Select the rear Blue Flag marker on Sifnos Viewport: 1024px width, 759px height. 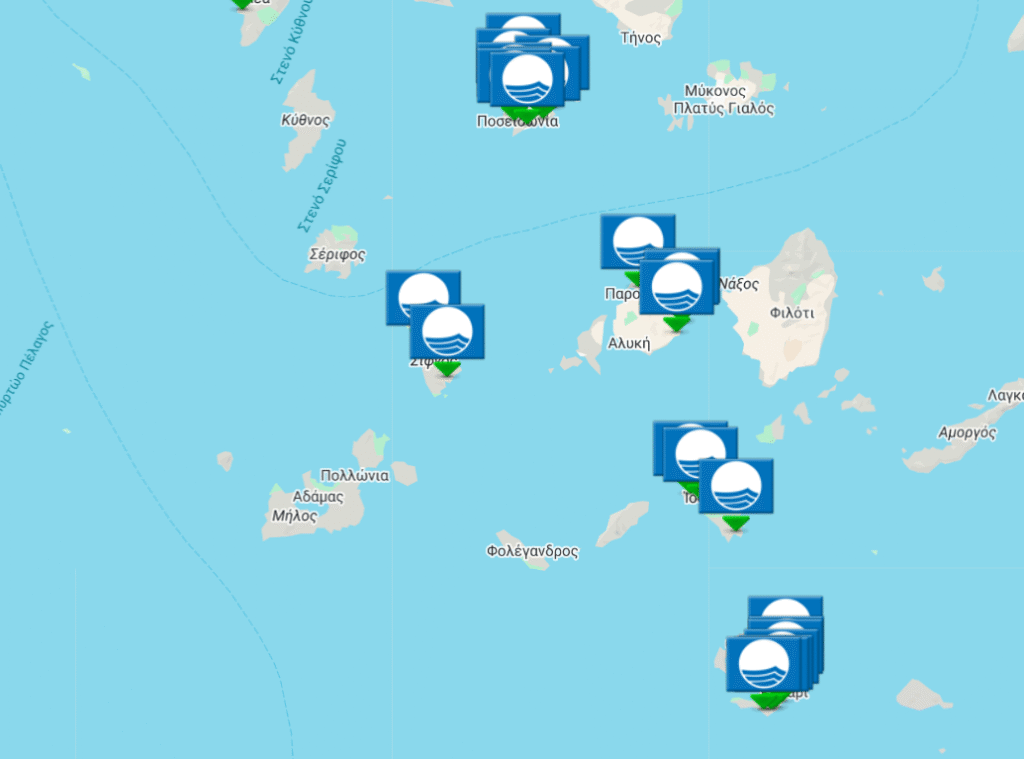(x=423, y=298)
